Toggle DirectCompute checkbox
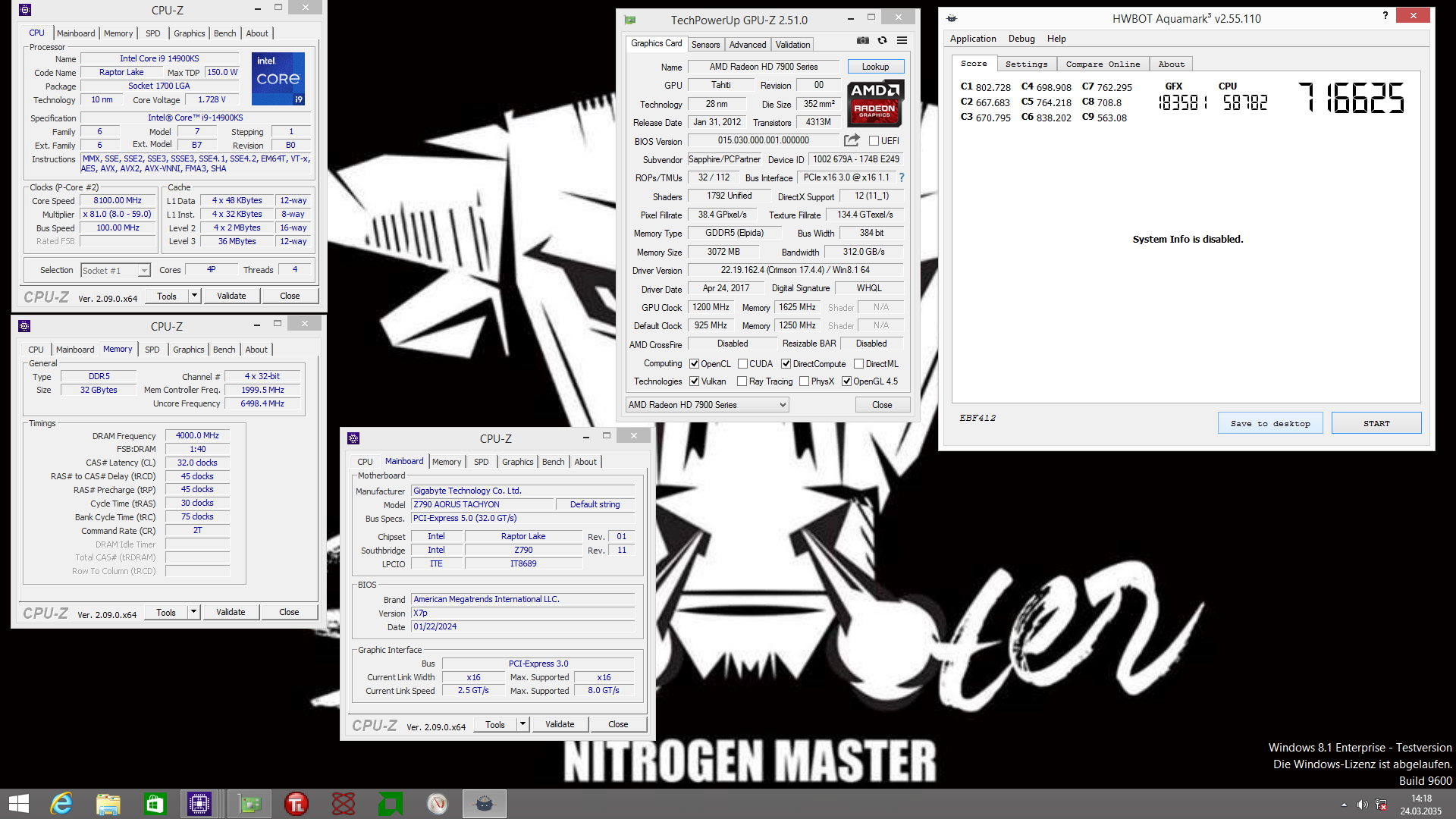This screenshot has height=819, width=1456. 786,364
